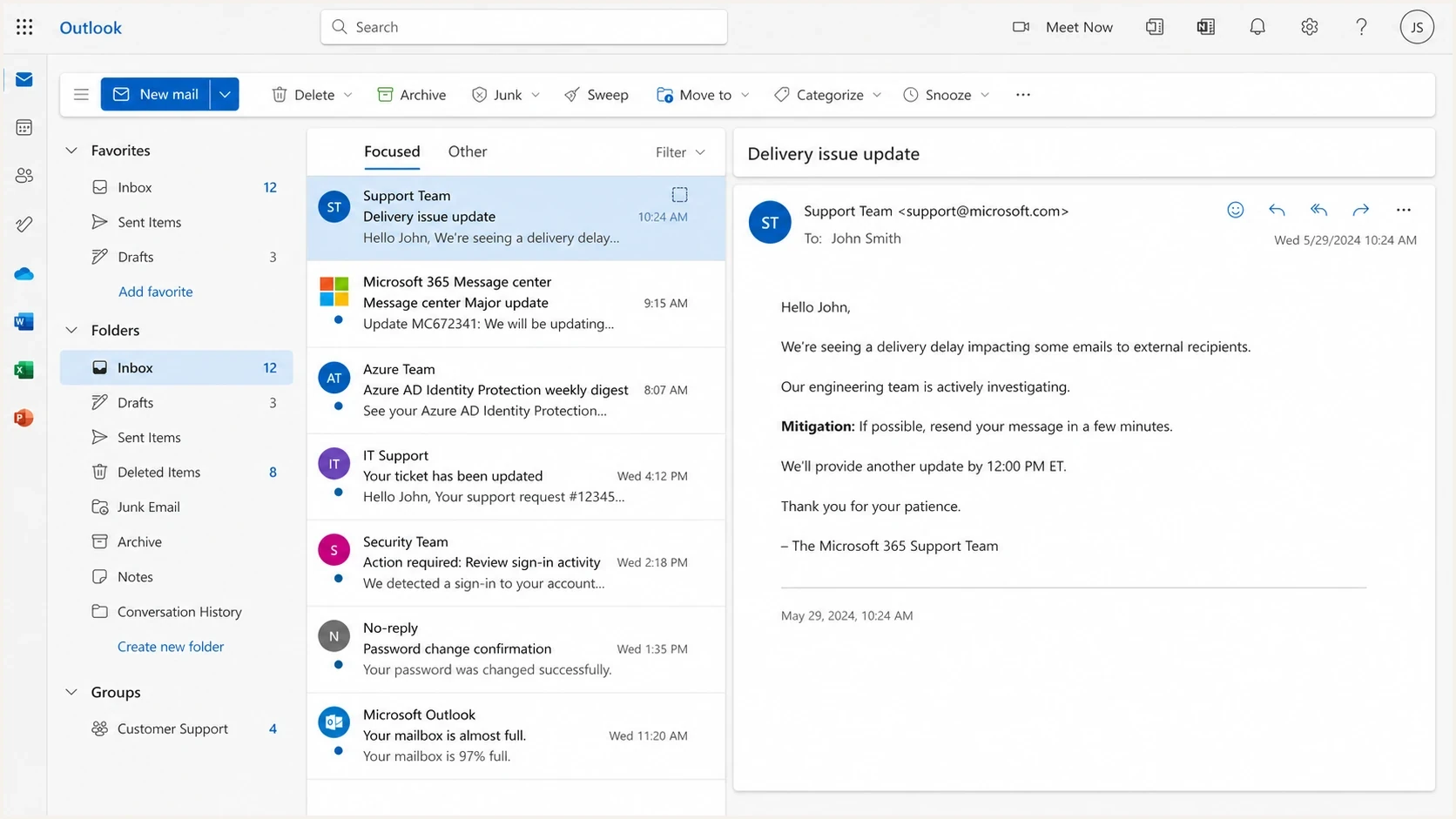Open the OneNote feed icon
Viewport: 1456px width, 819px height.
click(x=1206, y=27)
